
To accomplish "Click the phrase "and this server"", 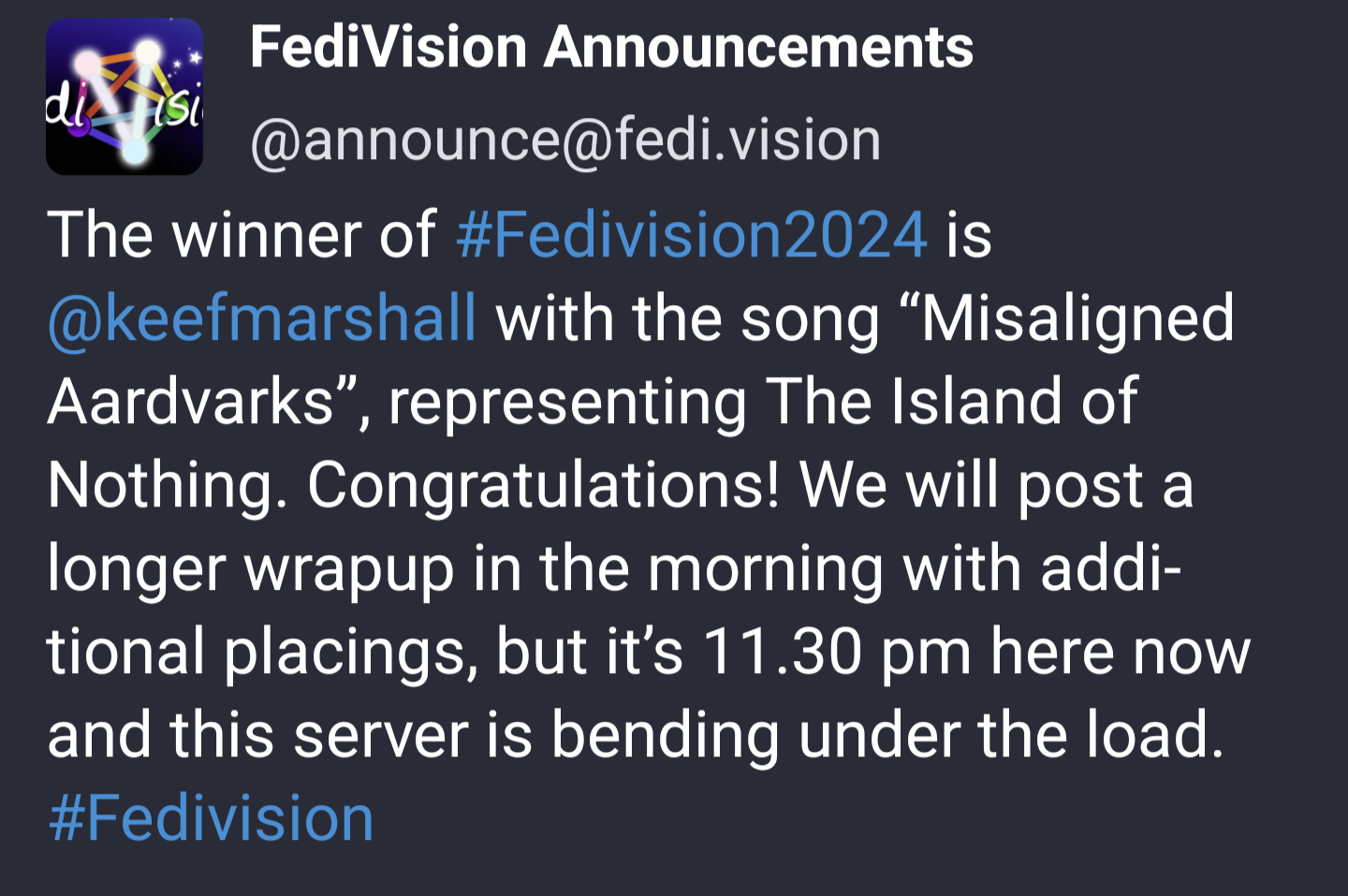I will (257, 735).
